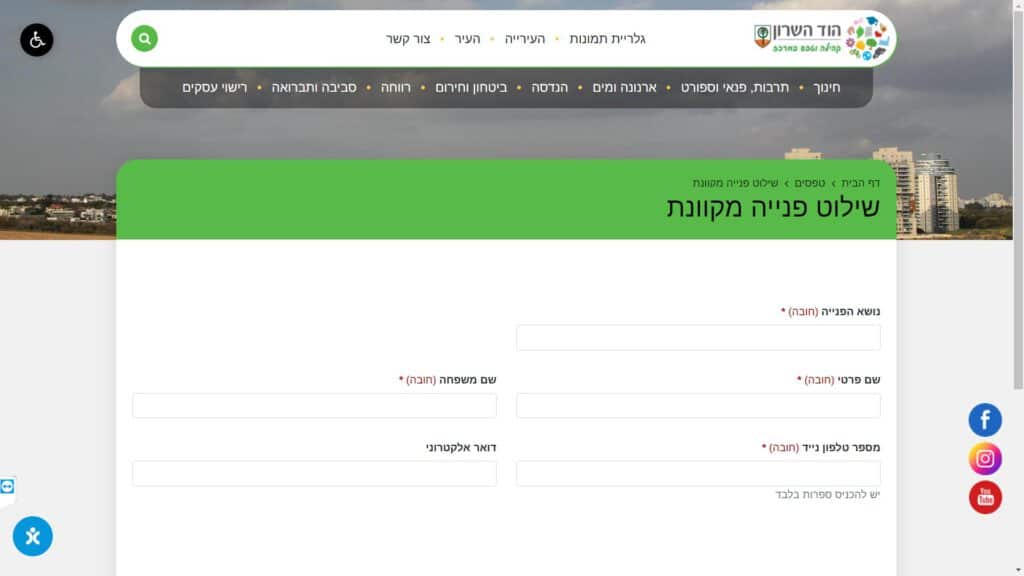Open the YouTube social link
This screenshot has width=1024, height=576.
coord(984,497)
